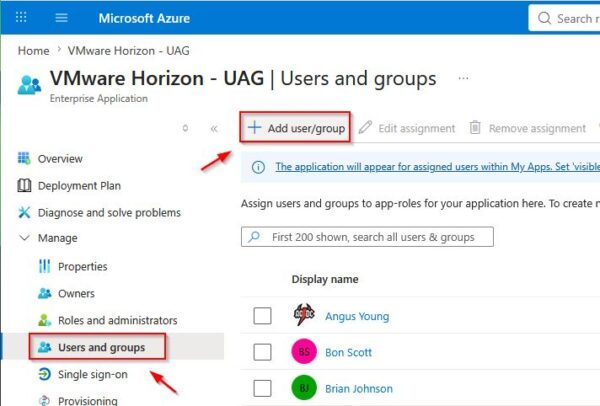
Task: Click the Owners people icon
Action: pos(45,293)
